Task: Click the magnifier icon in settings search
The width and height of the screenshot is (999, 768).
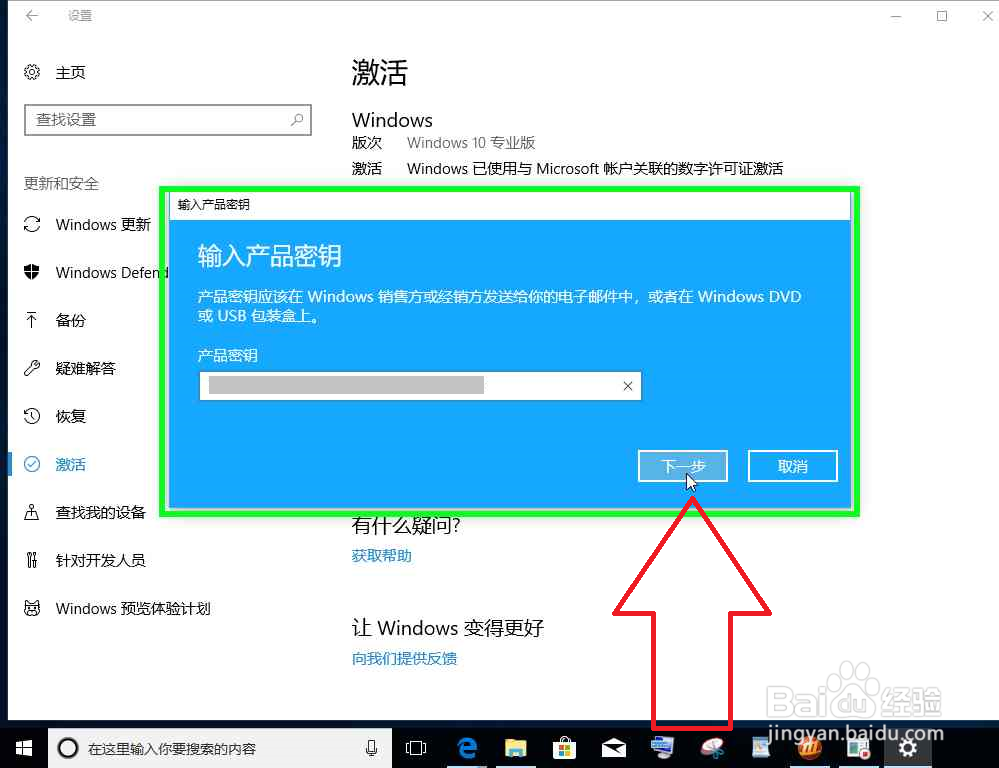Action: 297,119
